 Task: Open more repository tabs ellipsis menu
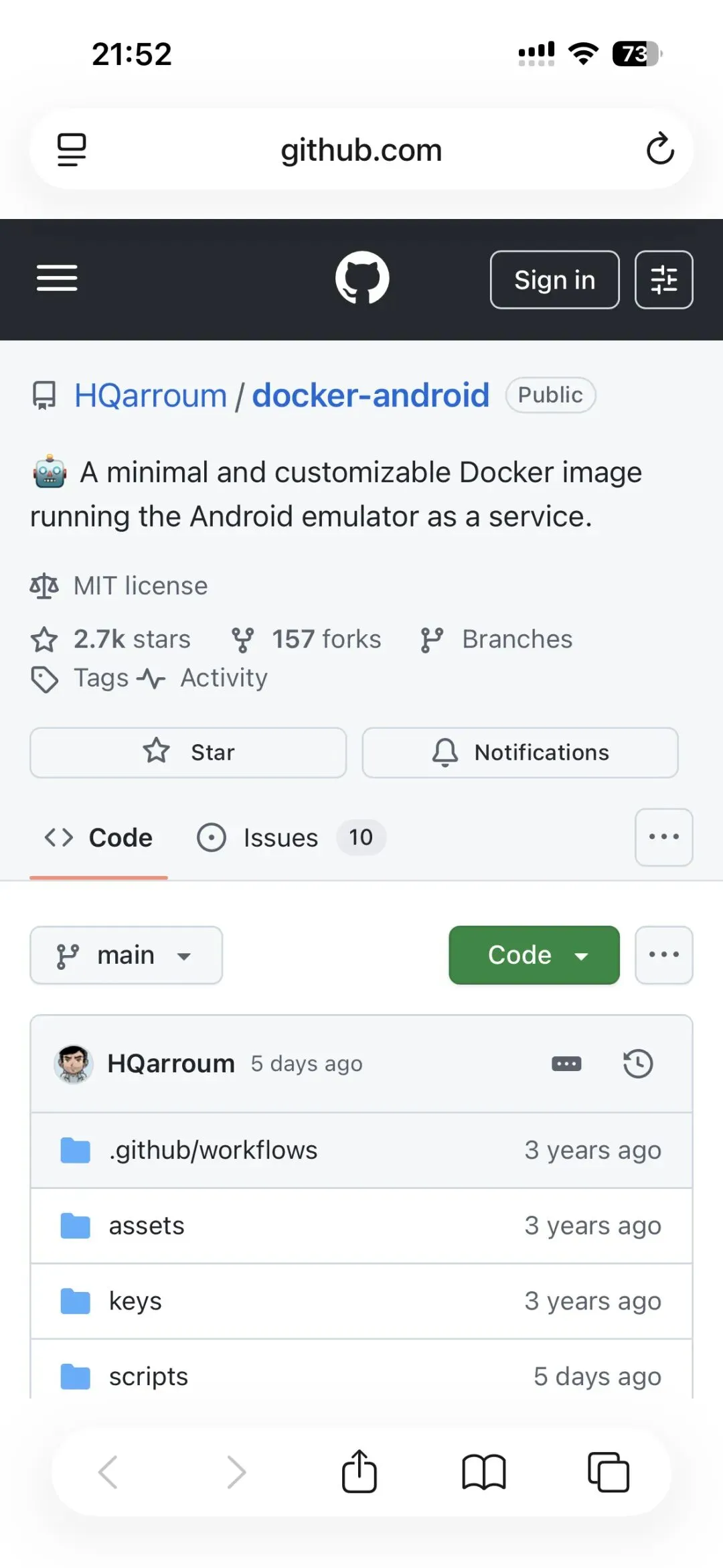click(x=663, y=837)
